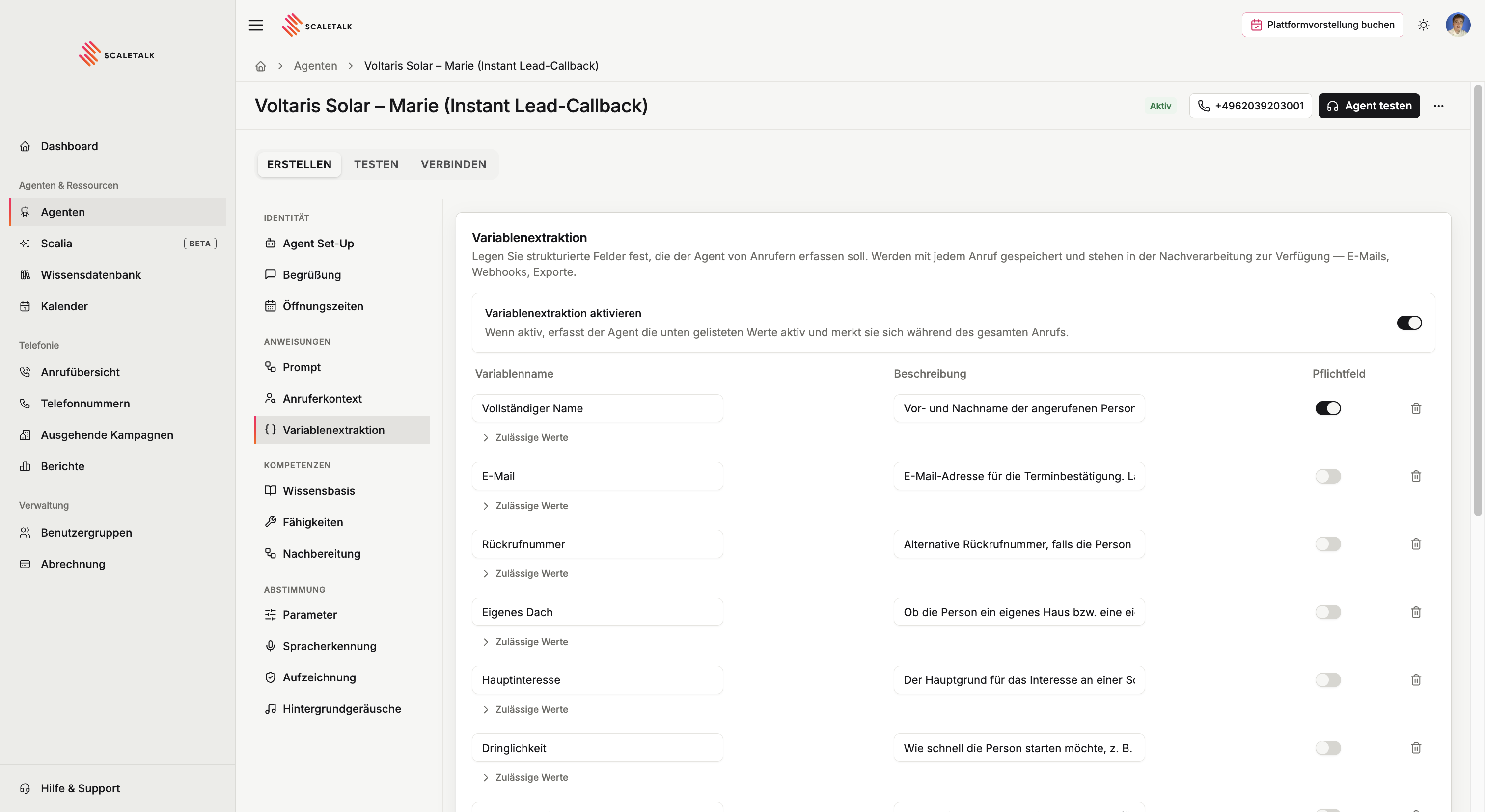
Task: Click Plattformvorstellung buchen button
Action: 1322,25
